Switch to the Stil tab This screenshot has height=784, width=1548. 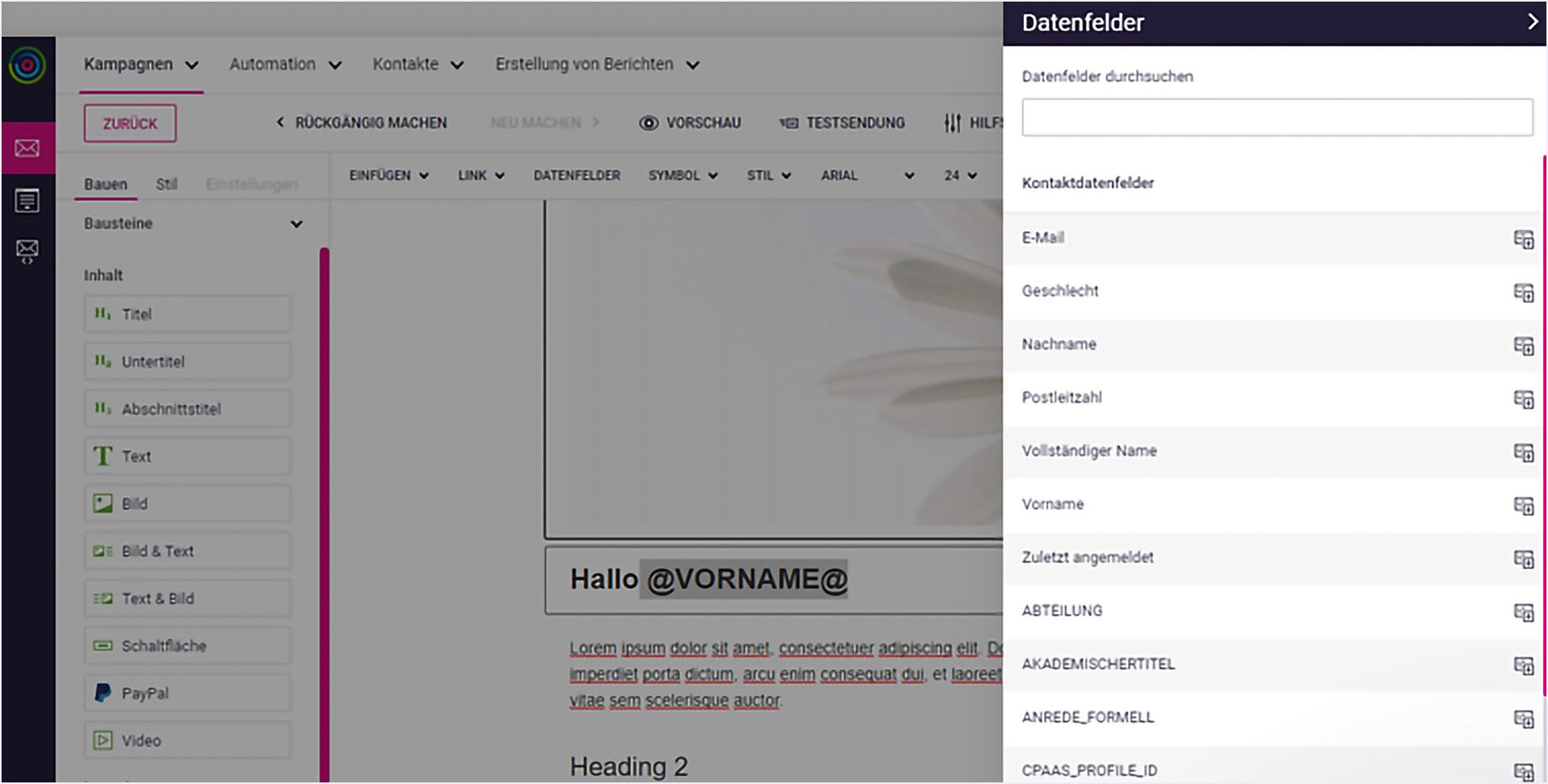coord(168,184)
